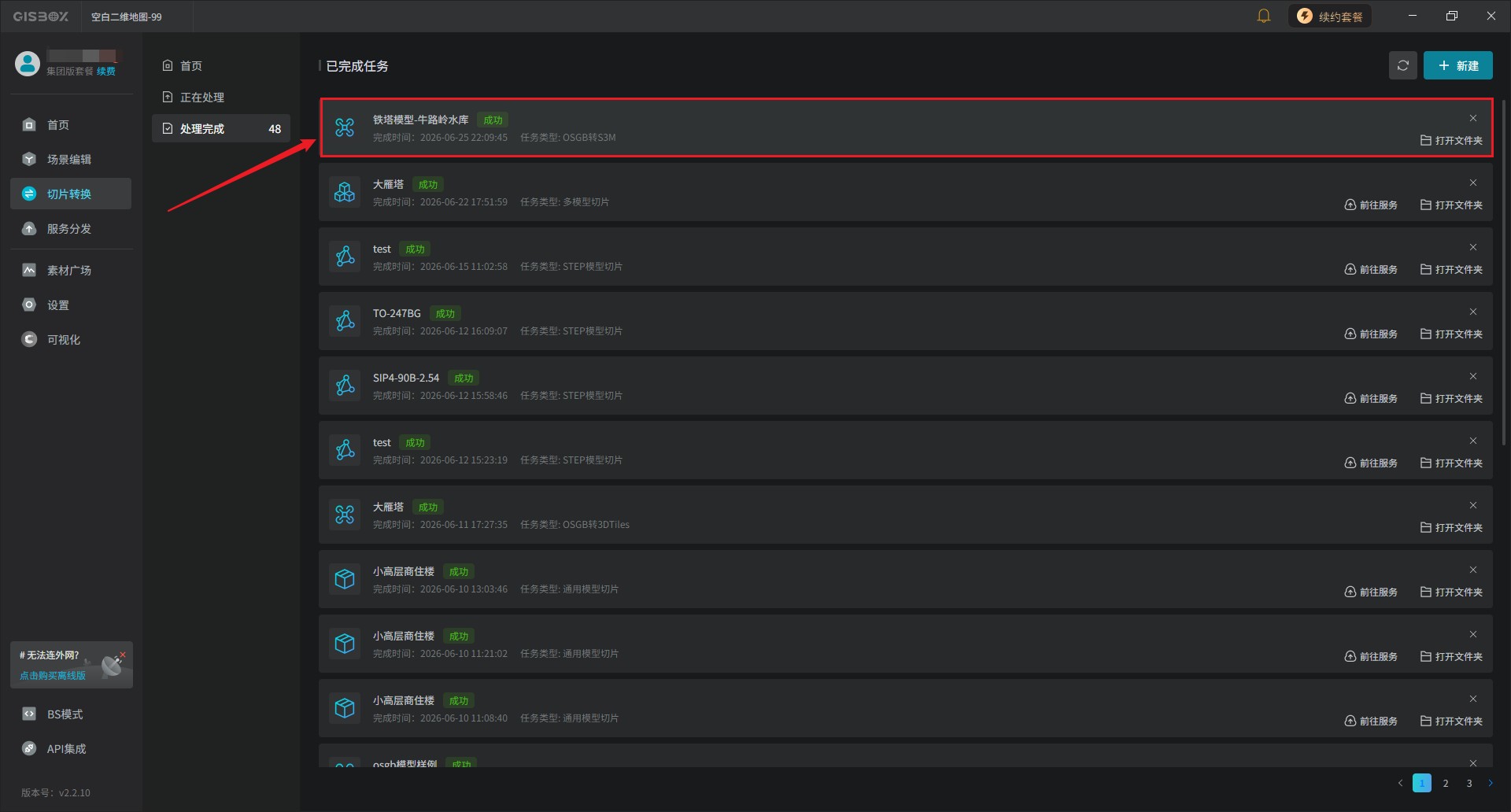
Task: Click the next page arrow
Action: [x=1490, y=783]
